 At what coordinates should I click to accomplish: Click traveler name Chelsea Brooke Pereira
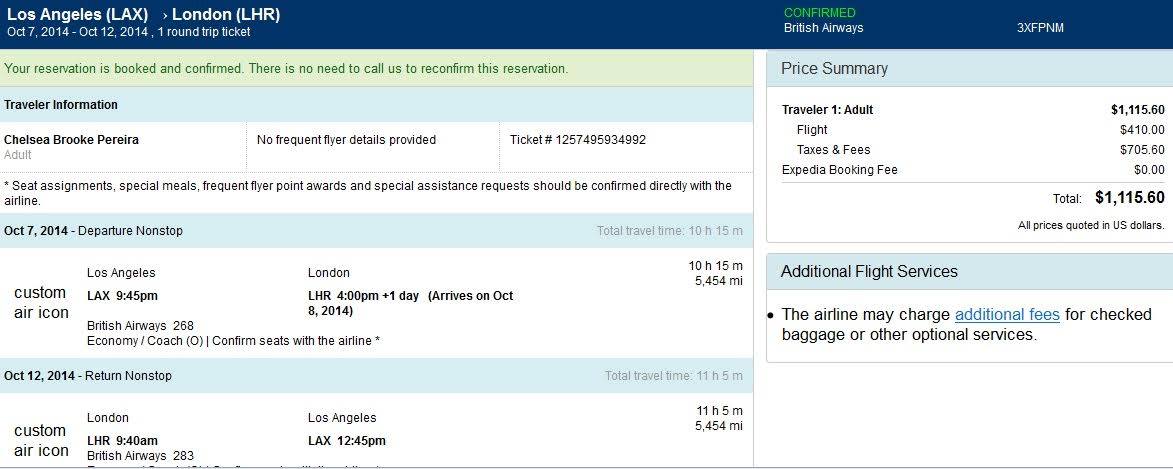click(71, 140)
